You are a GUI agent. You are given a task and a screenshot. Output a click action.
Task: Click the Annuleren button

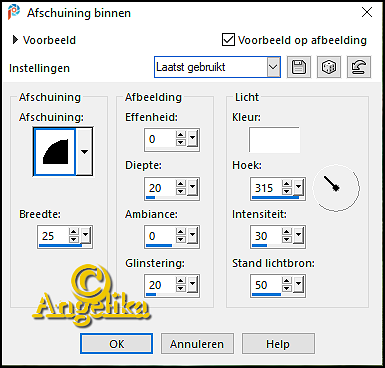click(197, 344)
